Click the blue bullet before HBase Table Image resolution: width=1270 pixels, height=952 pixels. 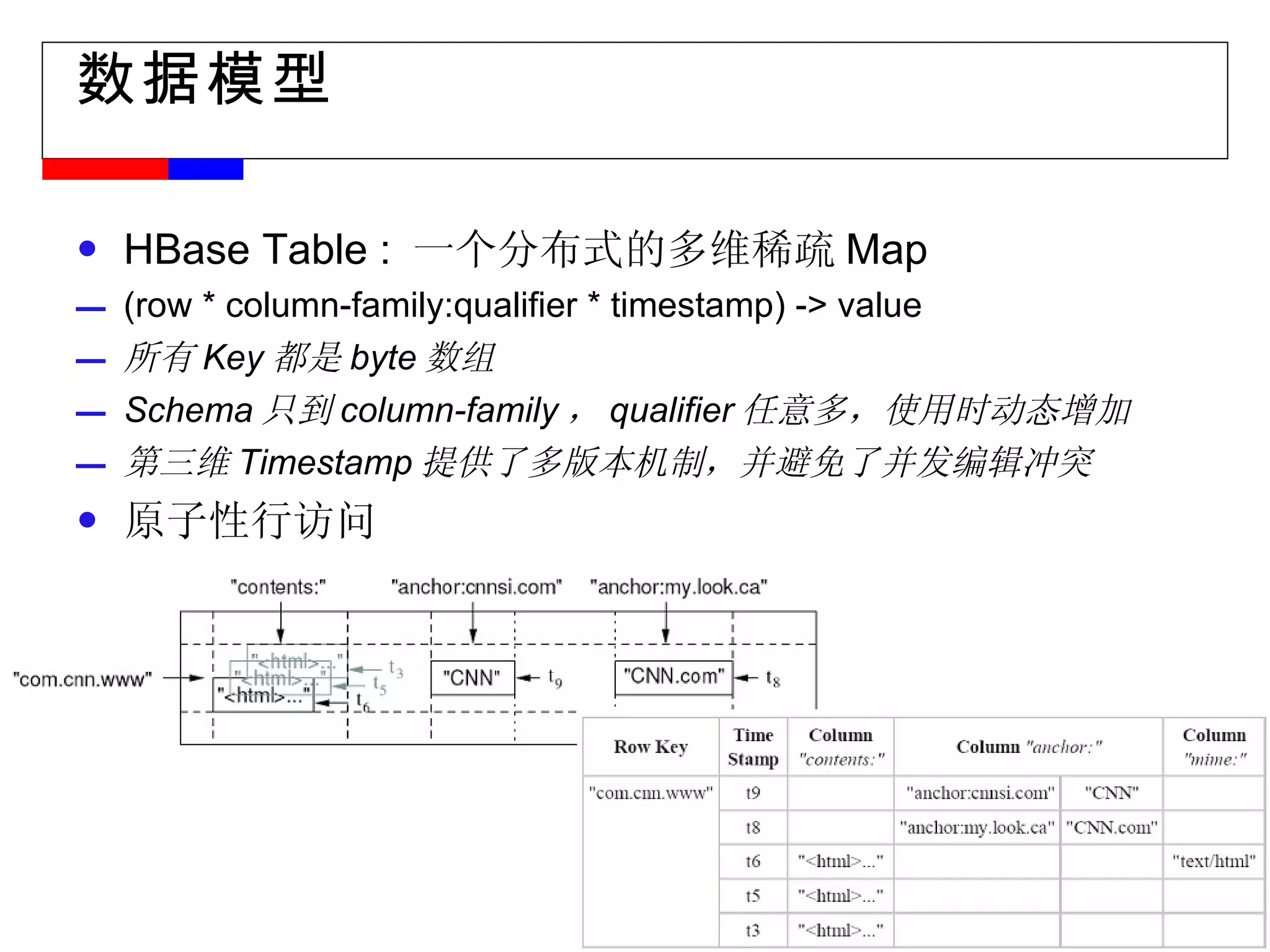tap(87, 249)
